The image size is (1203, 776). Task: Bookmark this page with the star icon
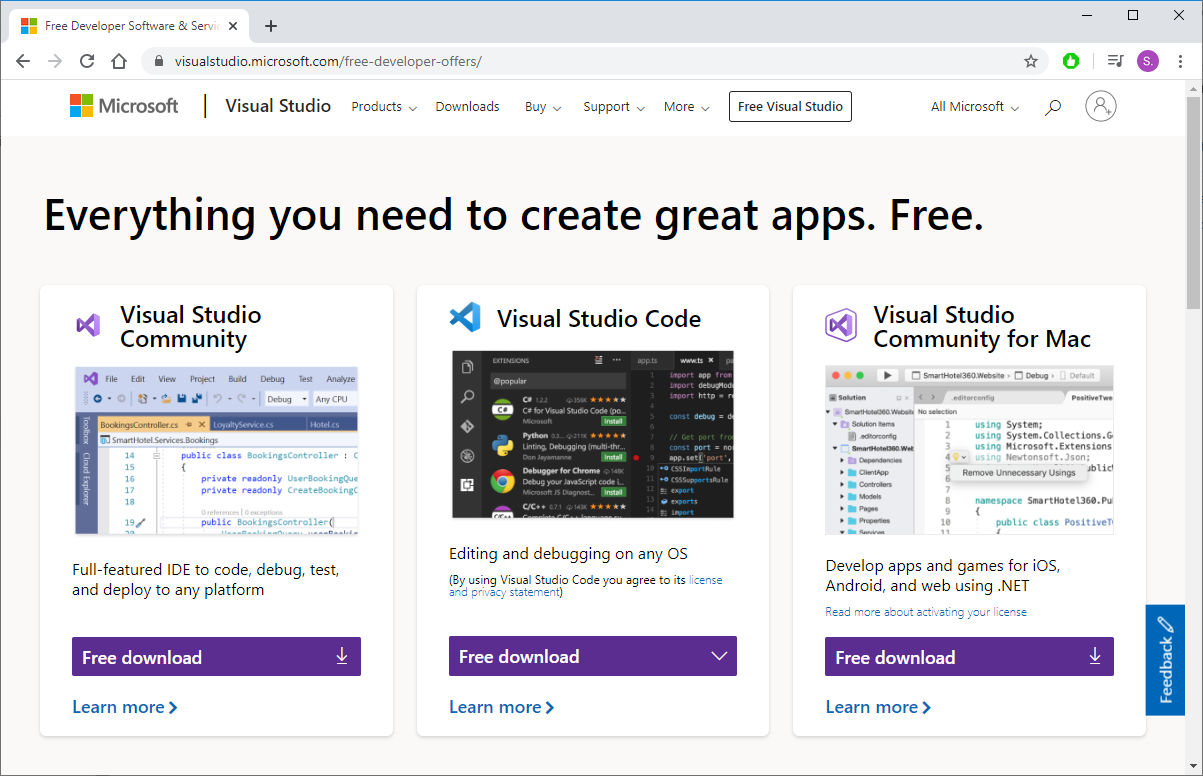click(1031, 61)
